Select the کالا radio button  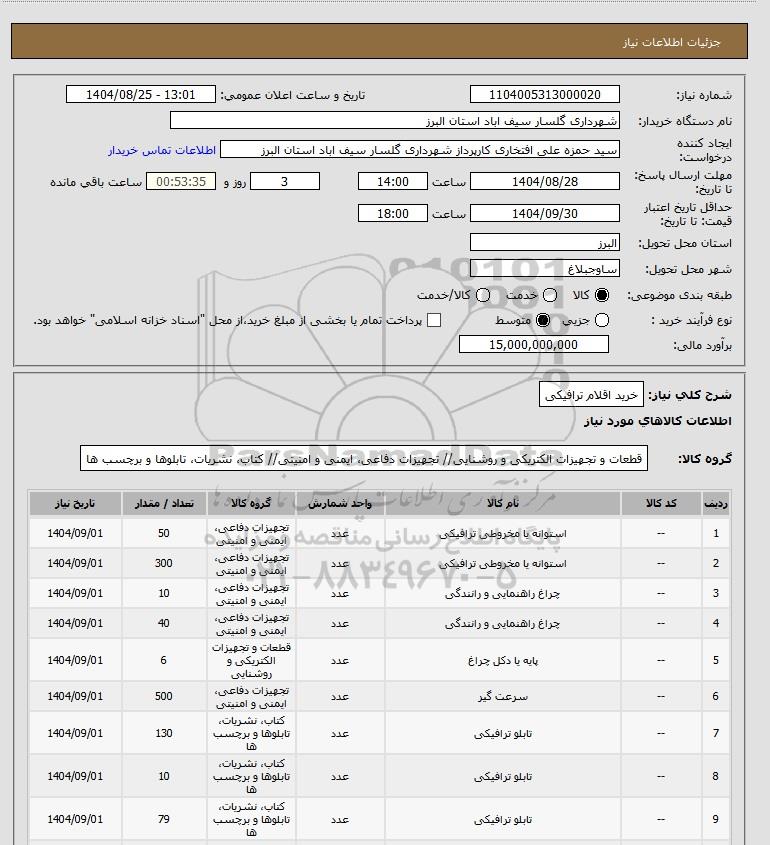(602, 295)
